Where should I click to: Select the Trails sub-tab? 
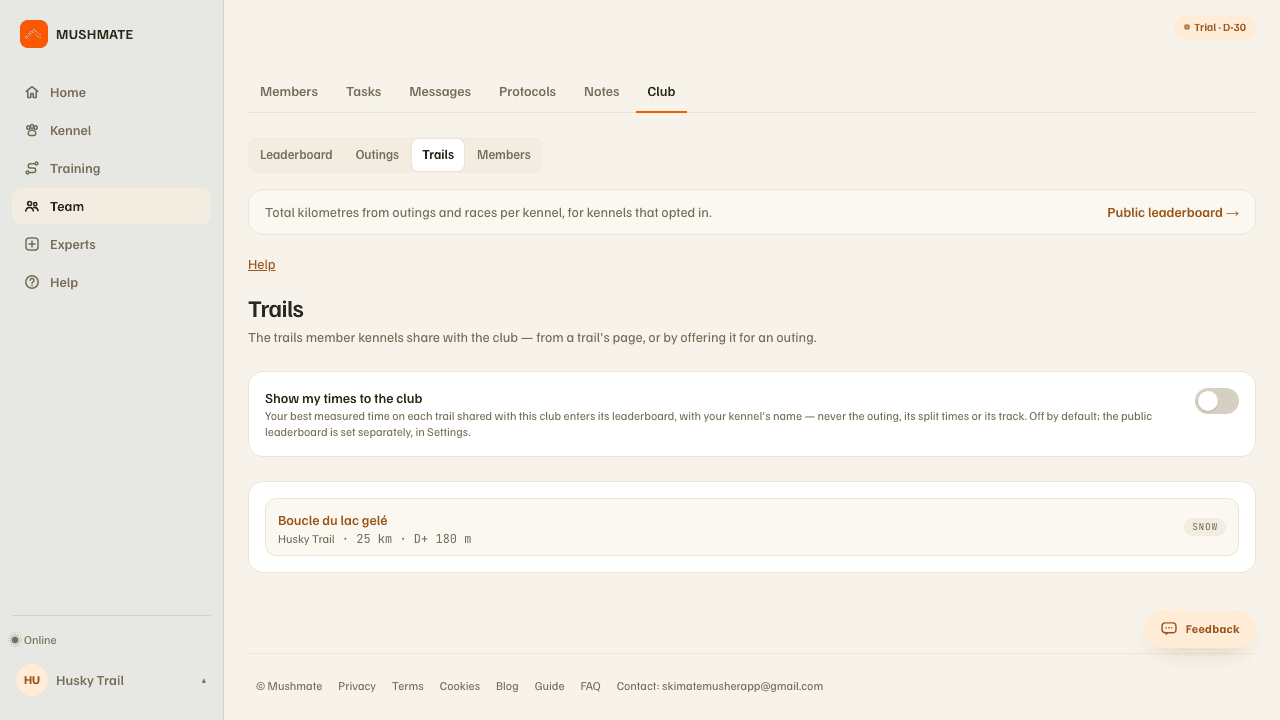pyautogui.click(x=438, y=155)
